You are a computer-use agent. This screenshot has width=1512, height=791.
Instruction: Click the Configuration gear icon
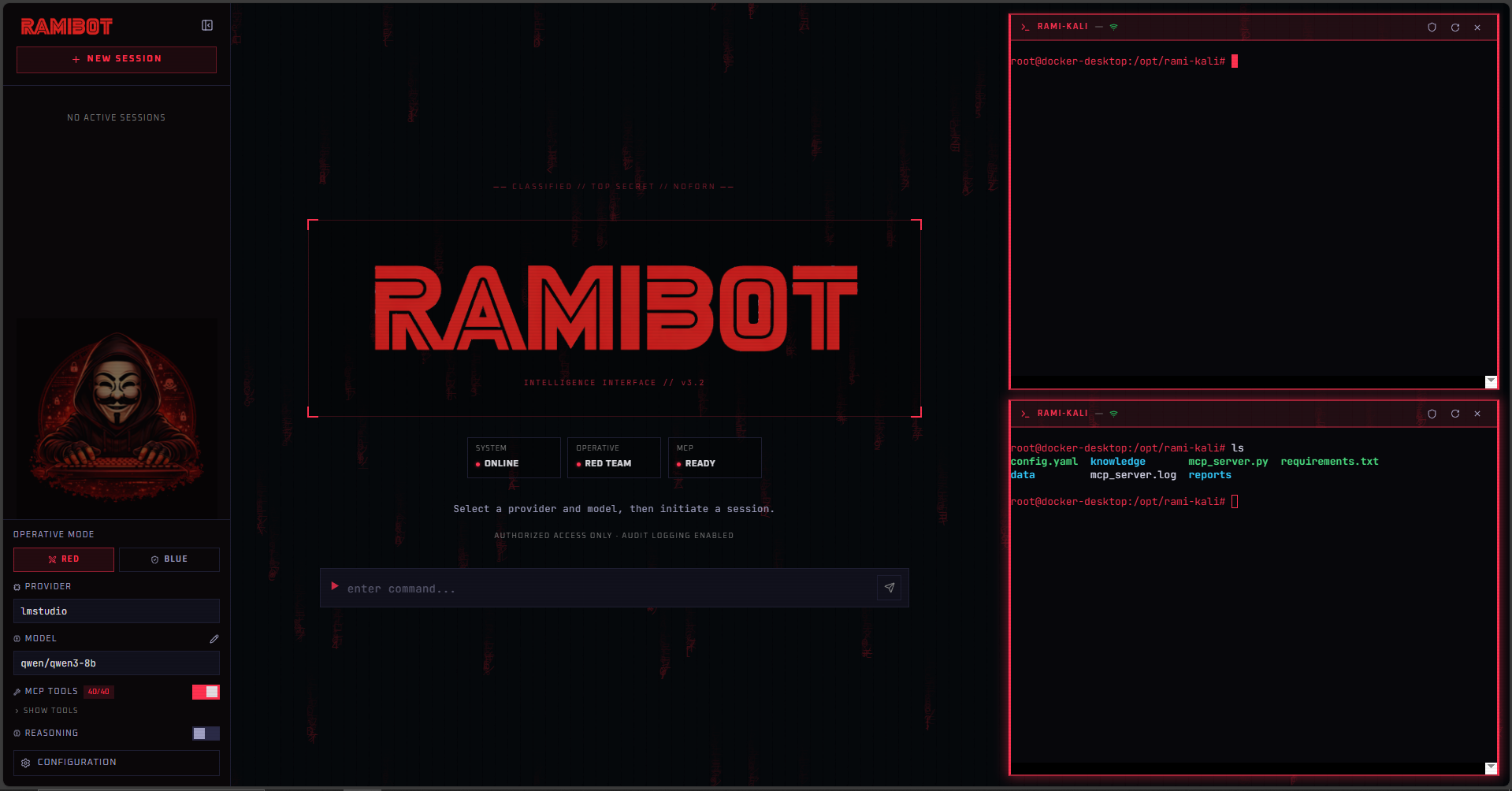point(26,763)
